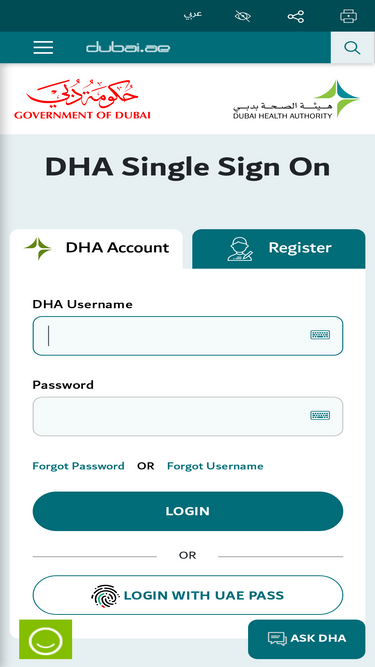The width and height of the screenshot is (375, 667).
Task: Click the green happiness smiley icon
Action: tap(45, 639)
